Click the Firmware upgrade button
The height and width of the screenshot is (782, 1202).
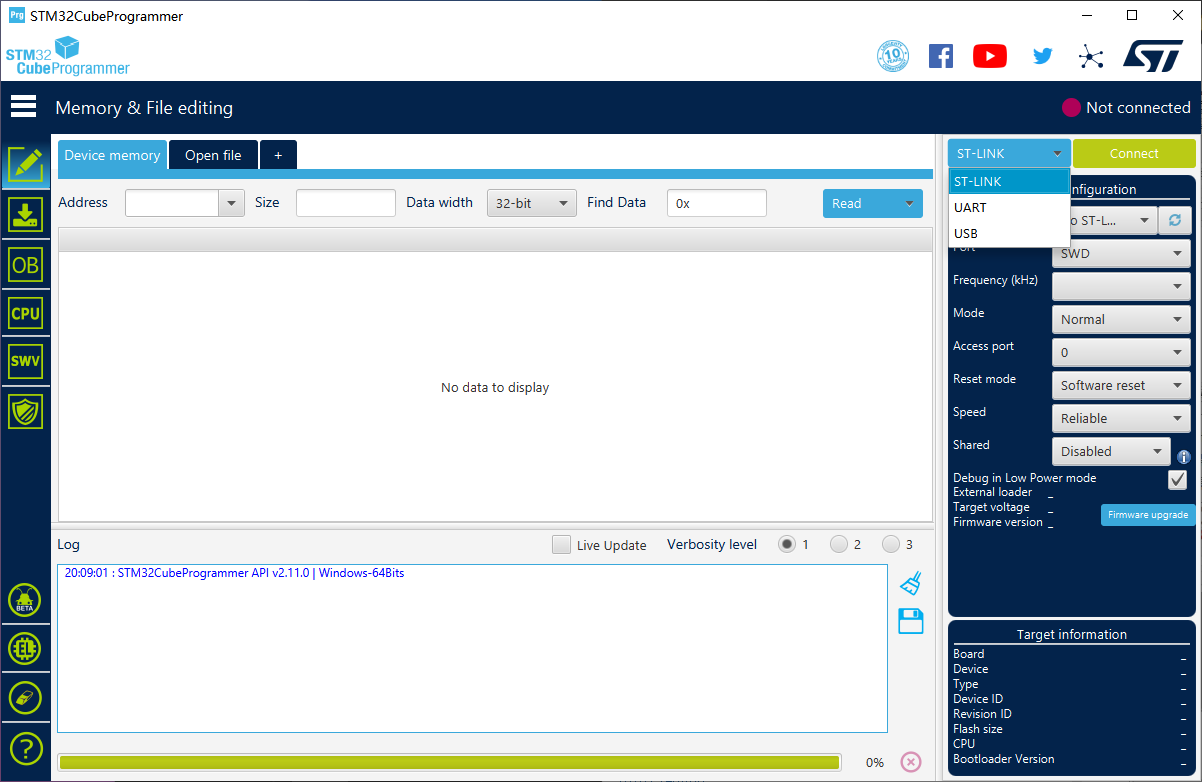1148,515
